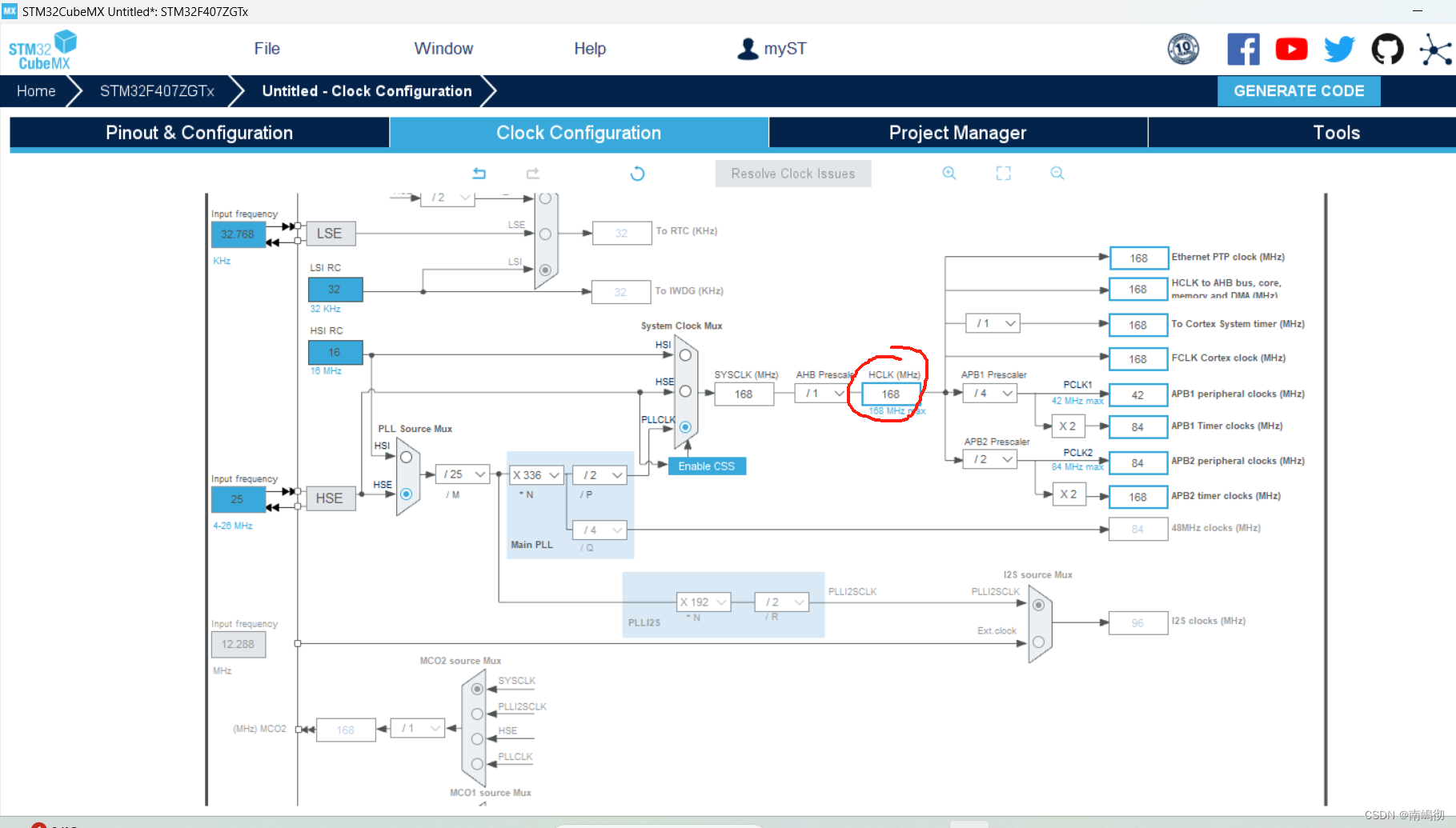The height and width of the screenshot is (828, 1456).
Task: Open the File menu
Action: (267, 49)
